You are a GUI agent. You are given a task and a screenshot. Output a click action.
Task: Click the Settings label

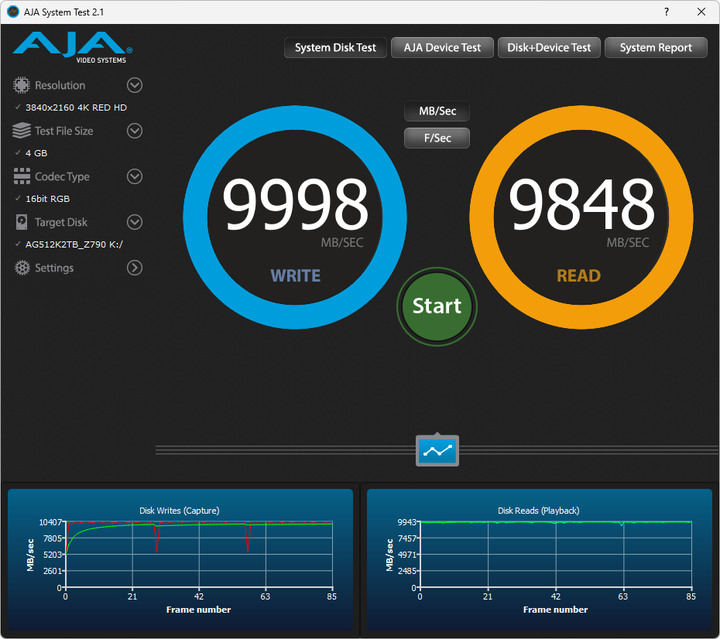(54, 268)
